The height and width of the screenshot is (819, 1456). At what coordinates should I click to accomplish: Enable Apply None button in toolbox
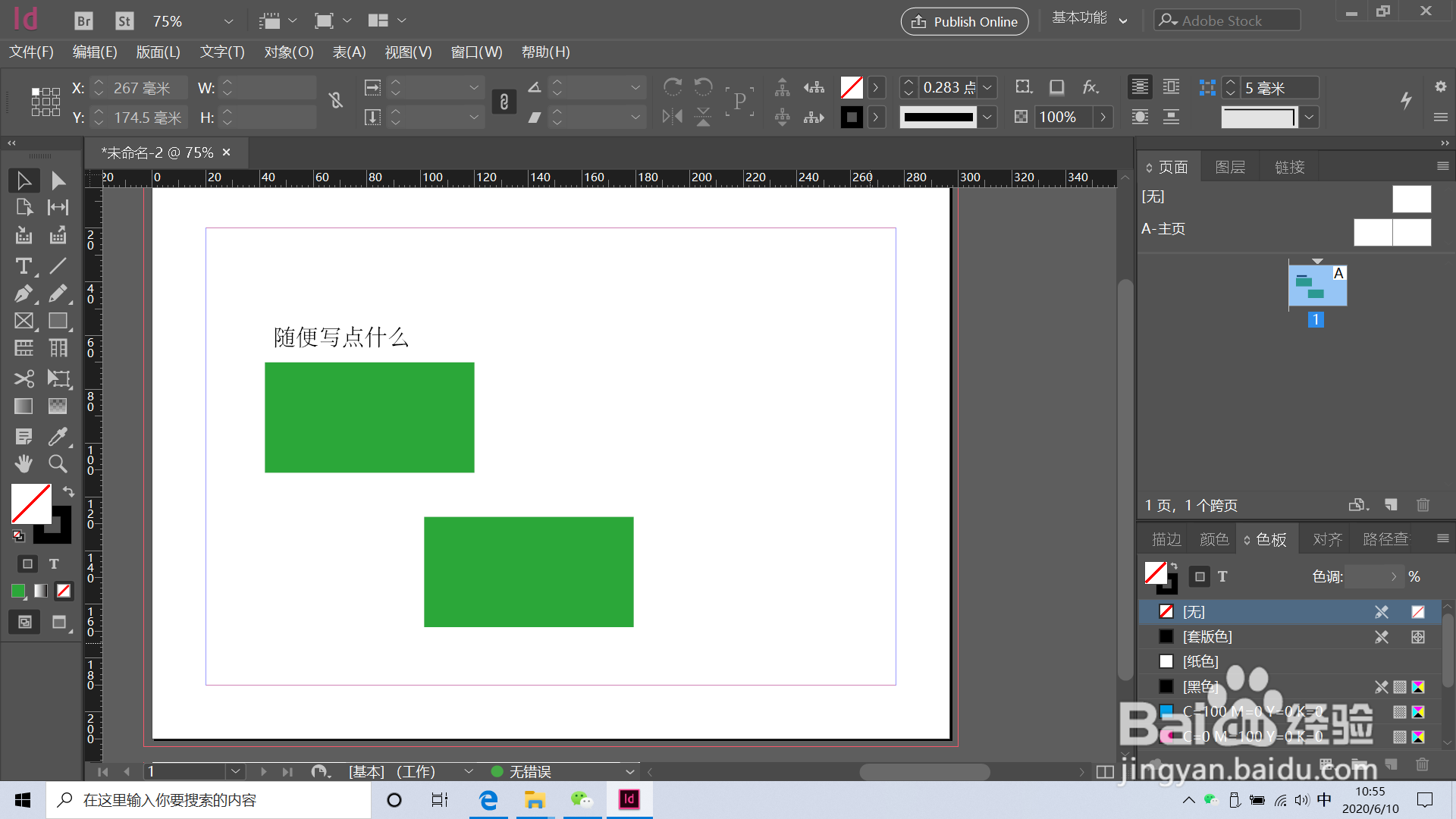coord(64,591)
